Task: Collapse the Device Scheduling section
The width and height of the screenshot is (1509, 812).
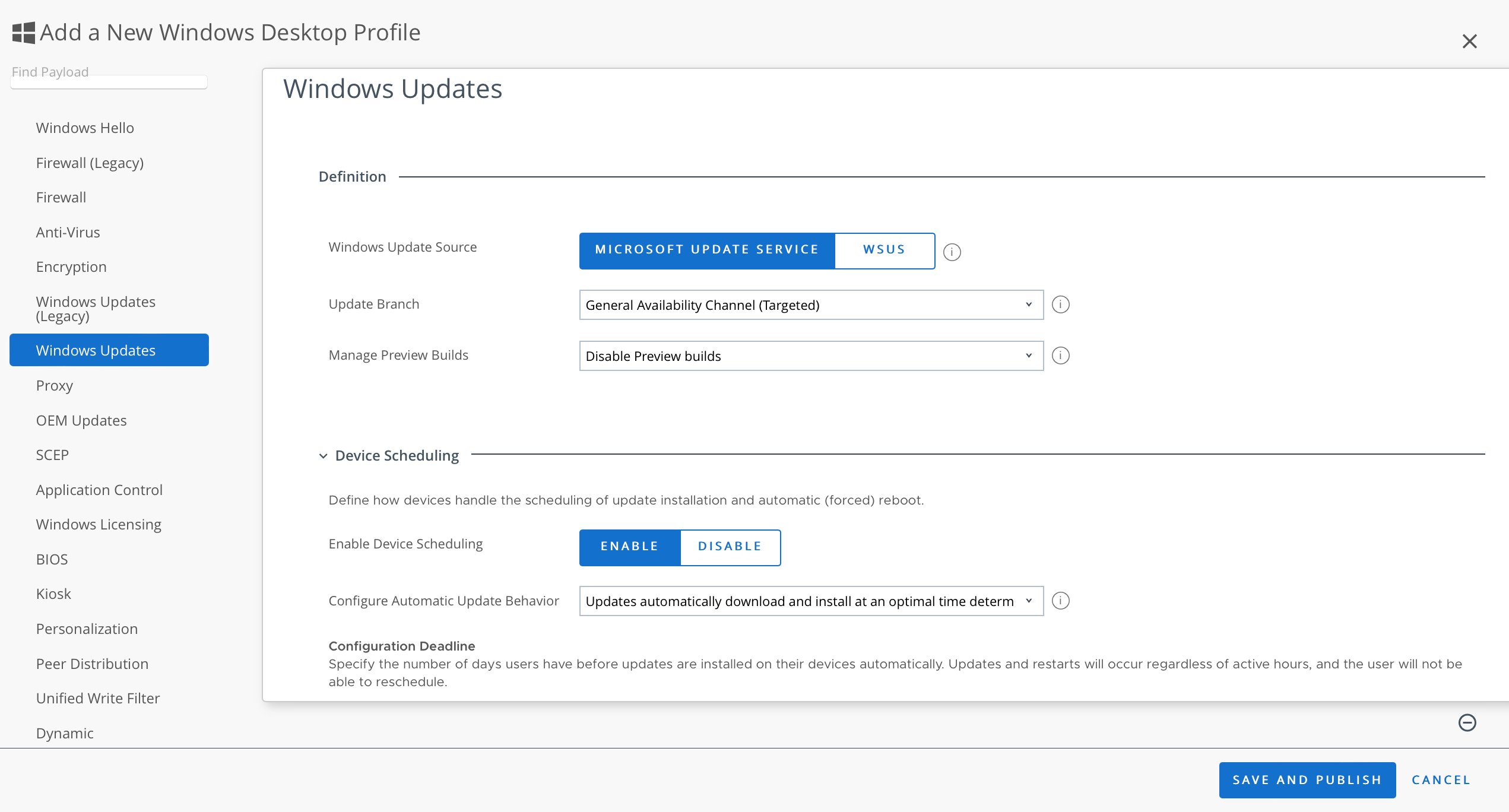Action: pyautogui.click(x=324, y=456)
